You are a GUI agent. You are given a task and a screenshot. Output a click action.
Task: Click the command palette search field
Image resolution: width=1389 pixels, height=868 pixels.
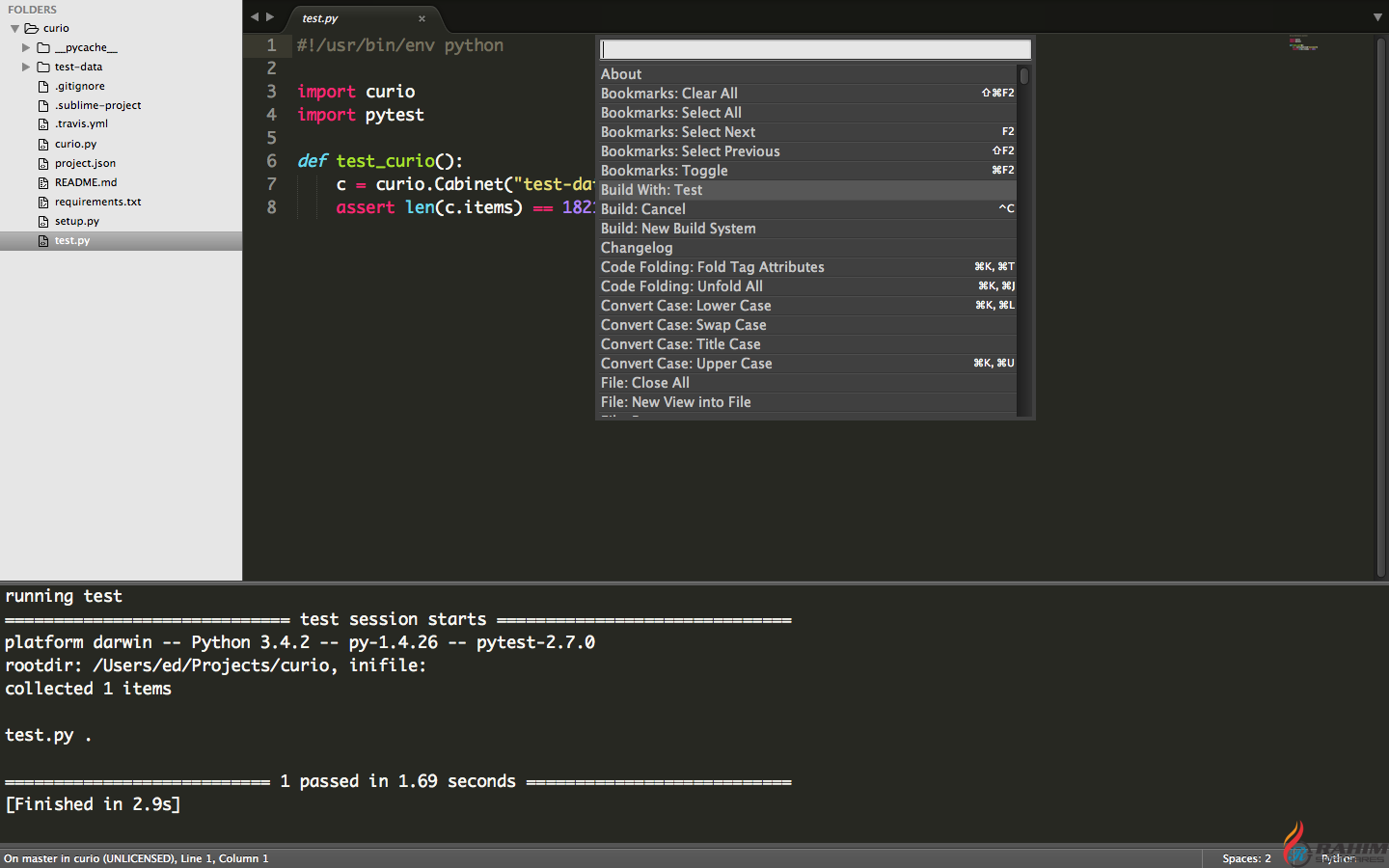[815, 49]
